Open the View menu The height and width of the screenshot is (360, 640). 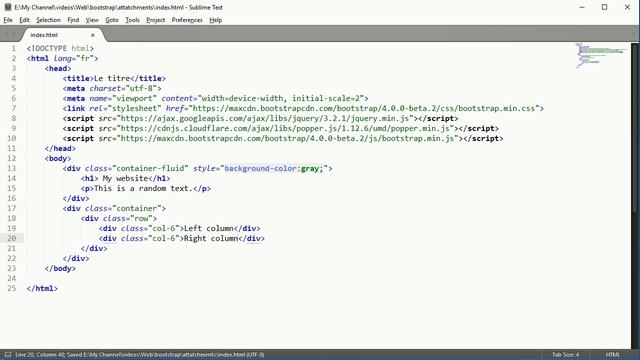tap(92, 20)
